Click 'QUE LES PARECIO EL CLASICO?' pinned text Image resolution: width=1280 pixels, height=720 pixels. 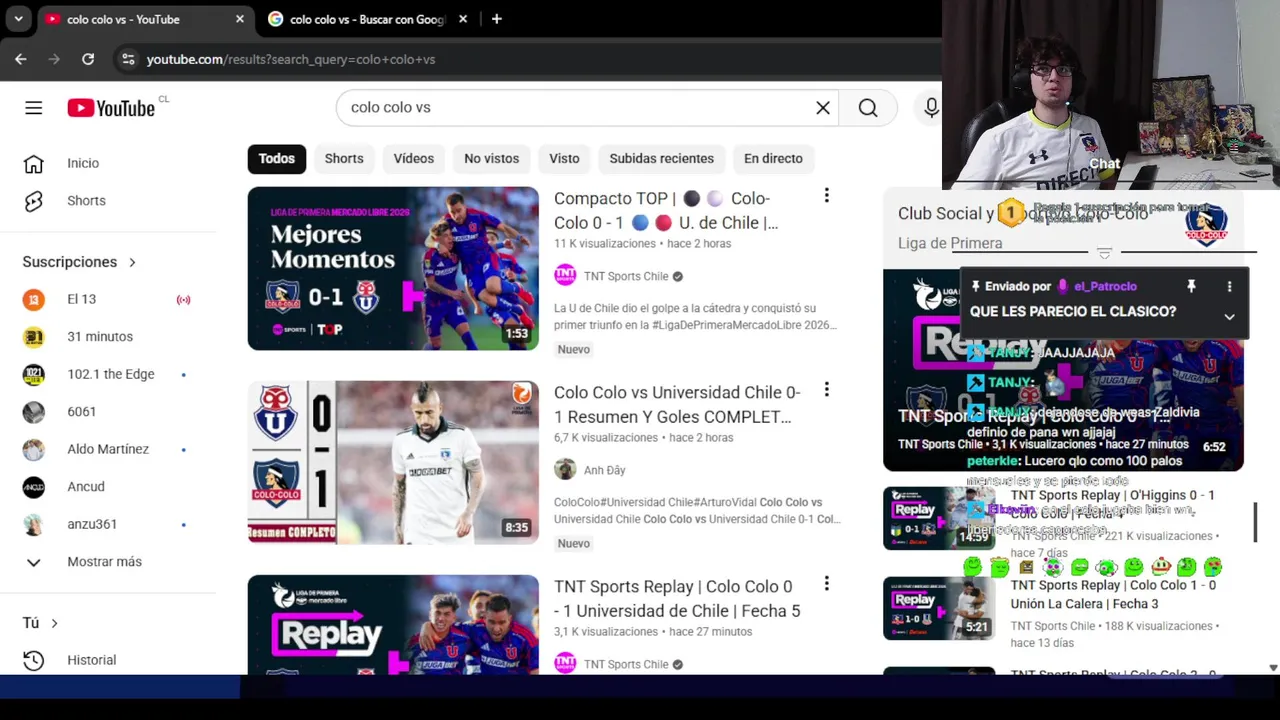coord(1073,312)
